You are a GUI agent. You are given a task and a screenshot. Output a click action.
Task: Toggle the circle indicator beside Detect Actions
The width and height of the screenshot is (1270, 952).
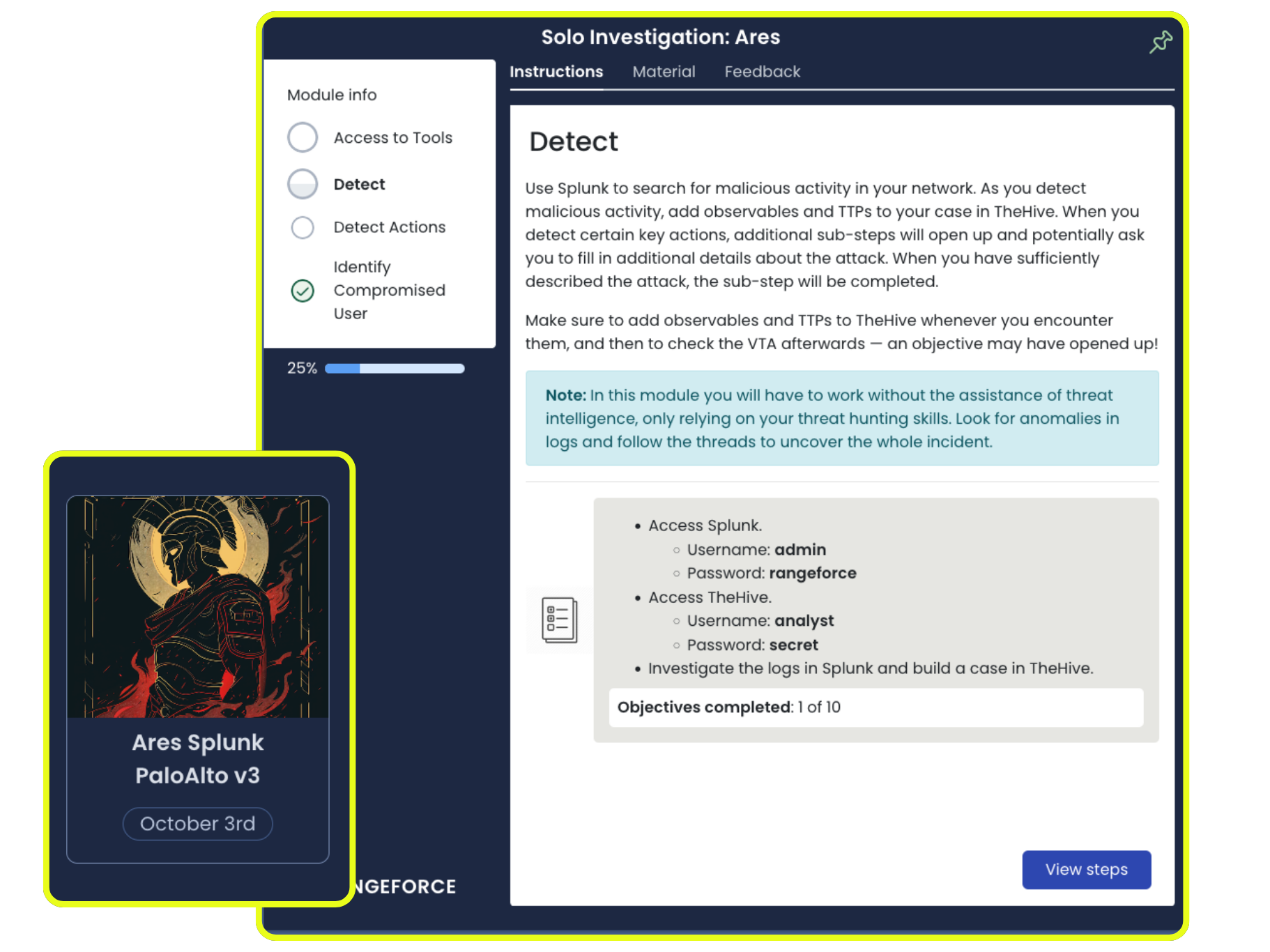tap(303, 227)
